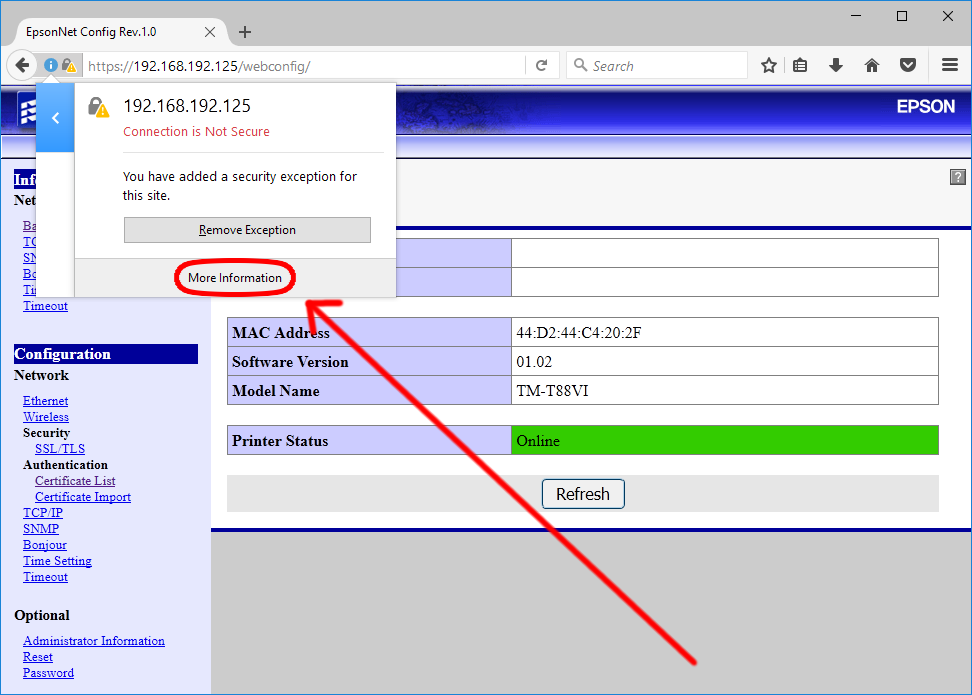
Task: Open the SSL/TLS settings link
Action: point(60,449)
